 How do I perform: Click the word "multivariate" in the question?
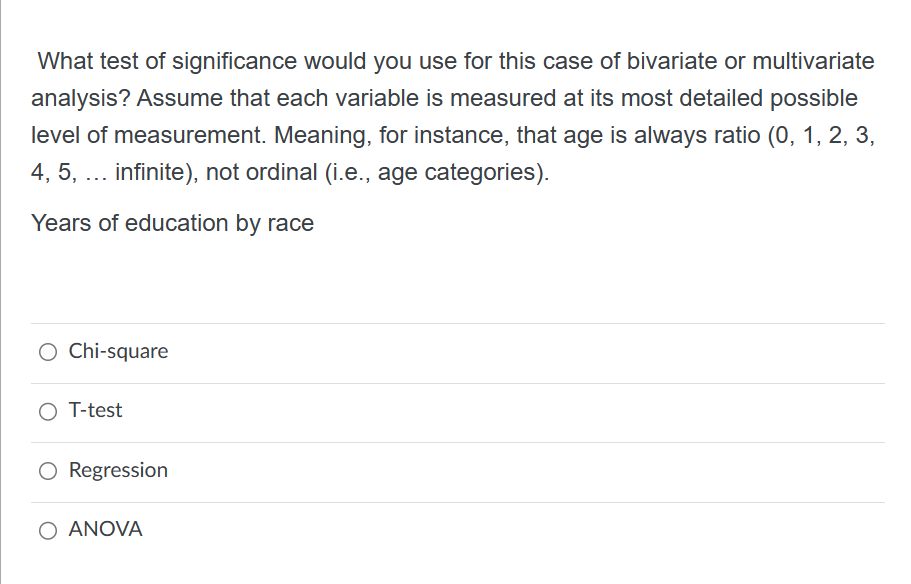(x=810, y=61)
